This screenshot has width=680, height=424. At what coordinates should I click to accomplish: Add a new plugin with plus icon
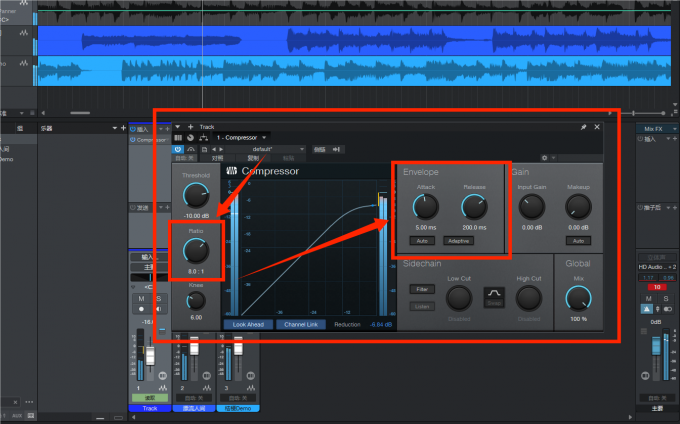click(x=190, y=127)
